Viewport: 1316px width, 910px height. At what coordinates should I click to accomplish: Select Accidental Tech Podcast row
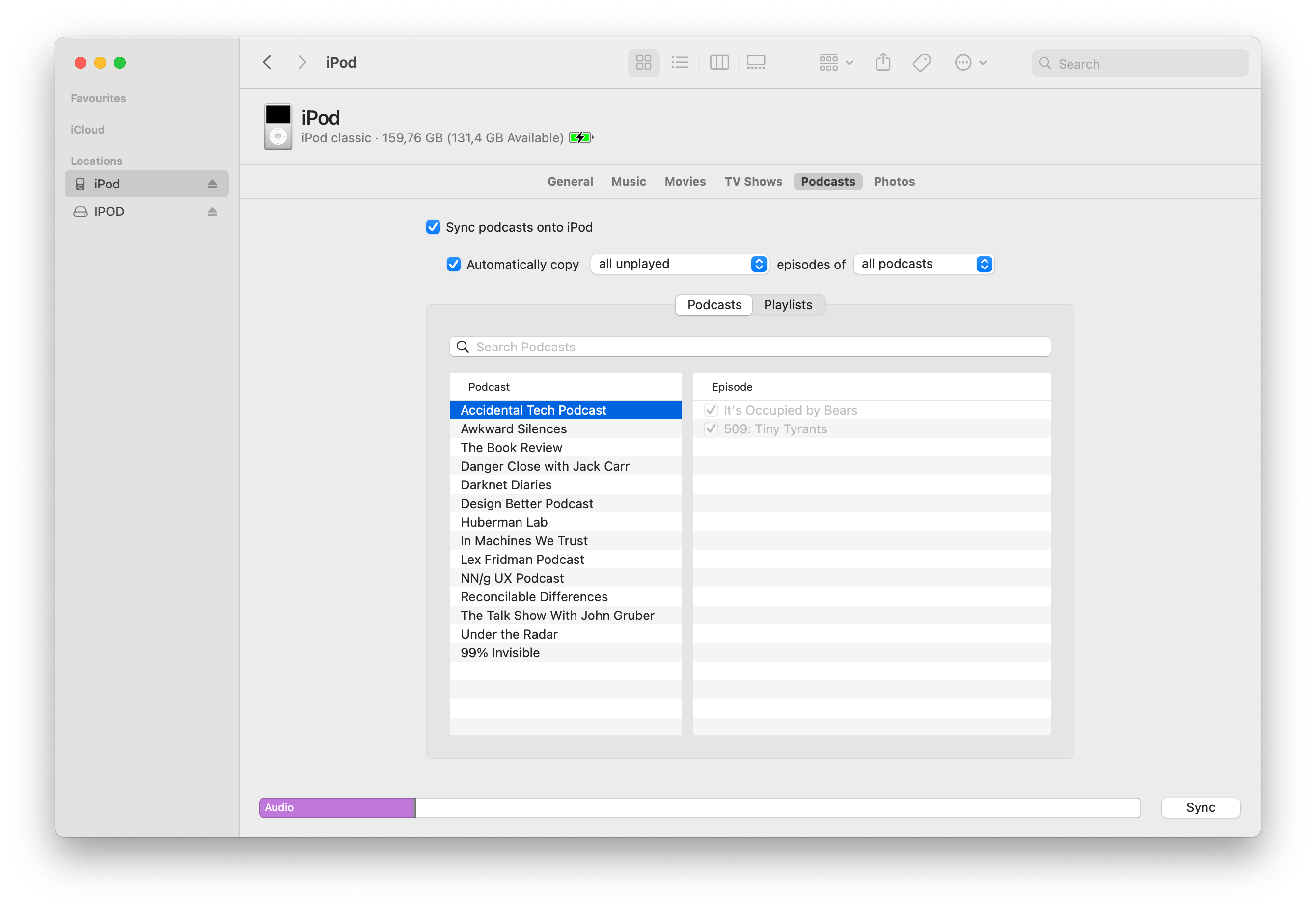tap(565, 410)
